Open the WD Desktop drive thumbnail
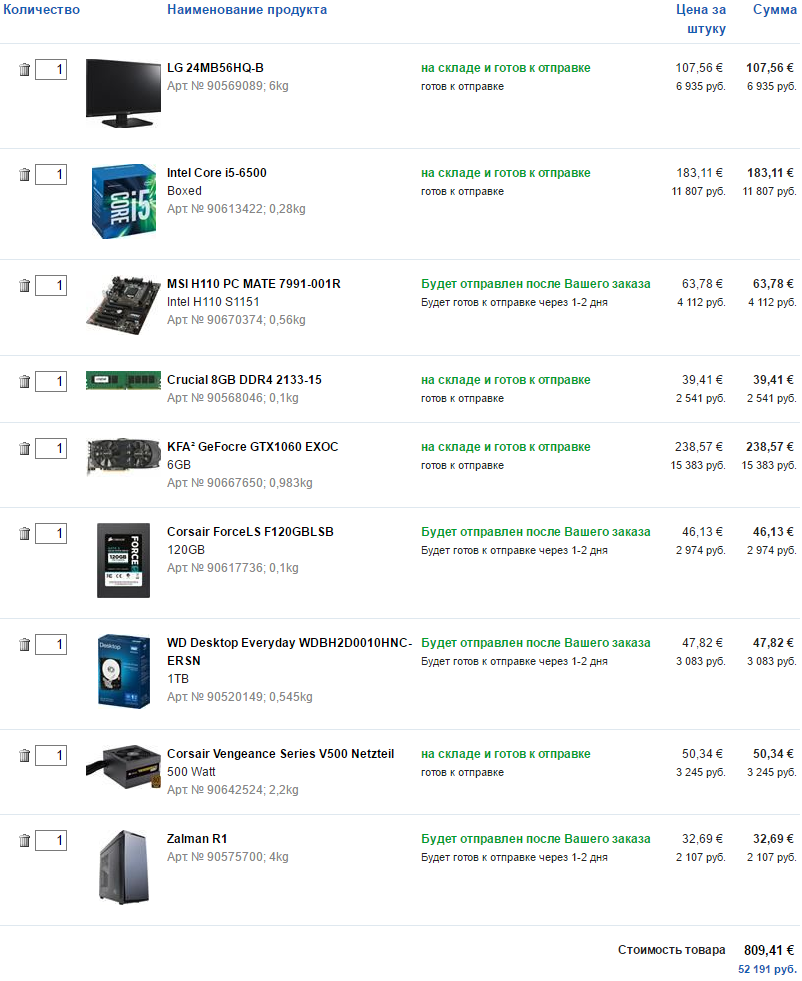802x981 pixels. 124,670
